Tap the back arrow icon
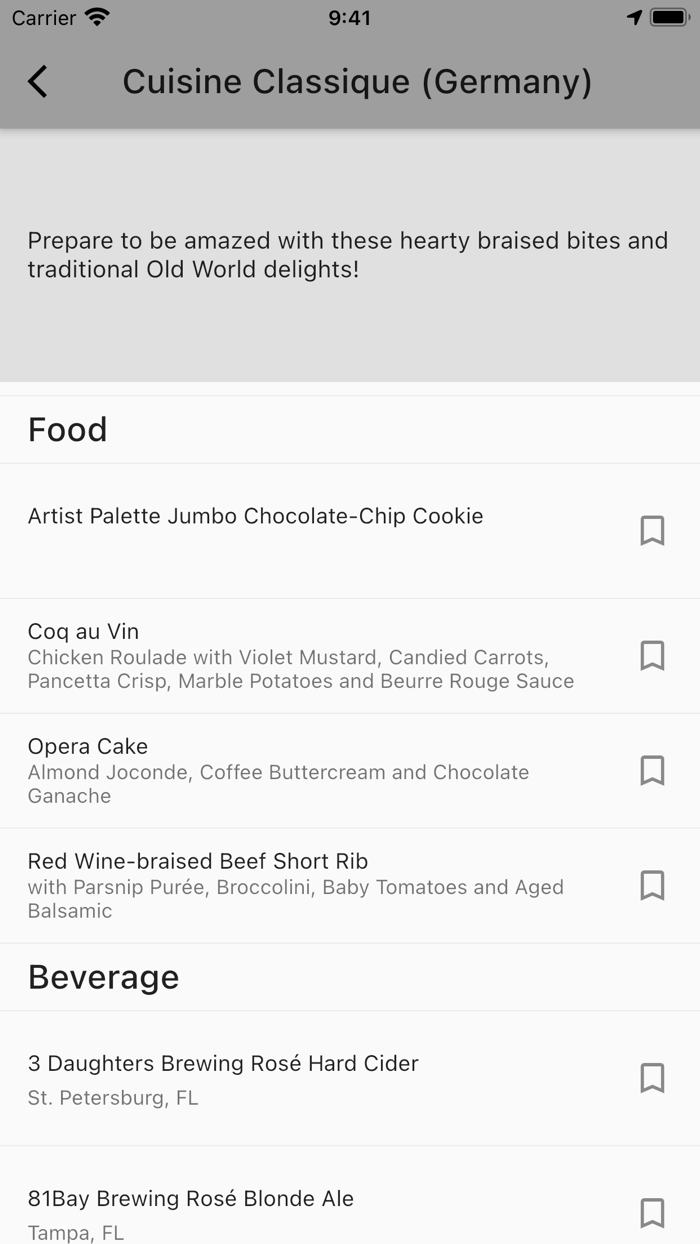 coord(38,81)
